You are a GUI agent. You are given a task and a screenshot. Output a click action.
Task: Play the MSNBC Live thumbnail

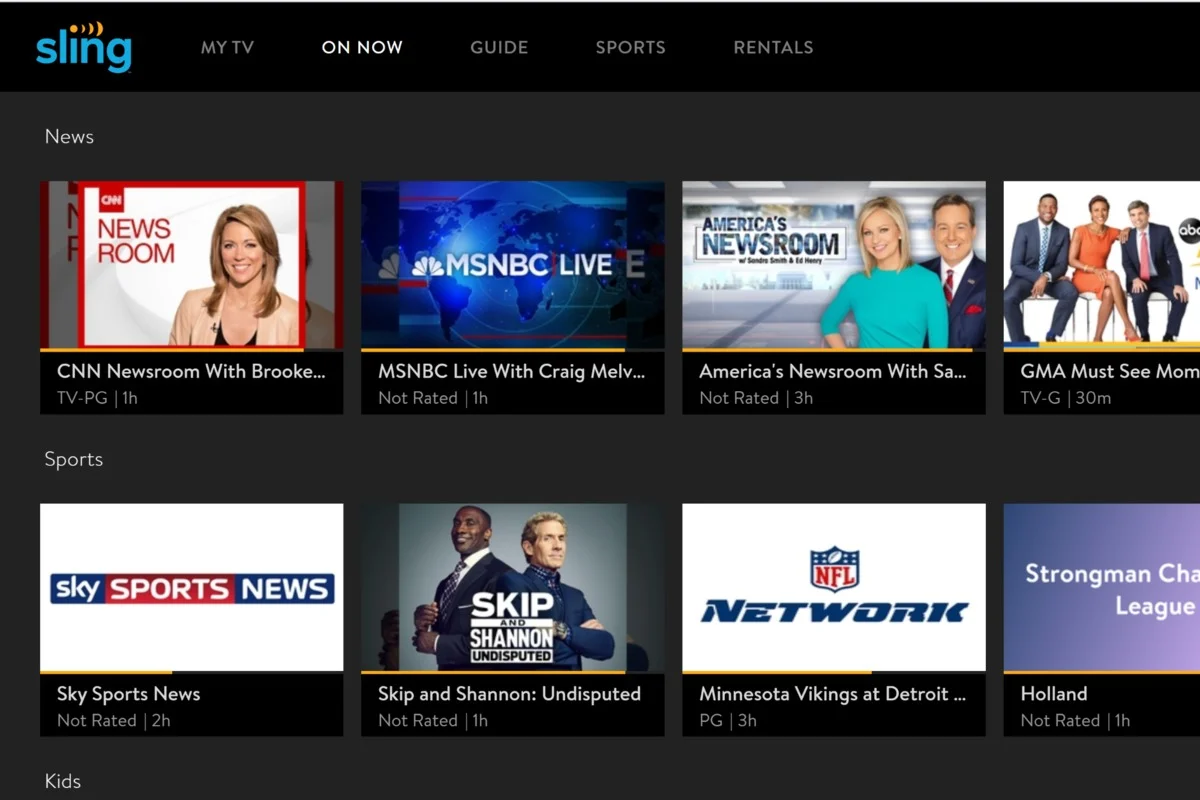tap(513, 264)
